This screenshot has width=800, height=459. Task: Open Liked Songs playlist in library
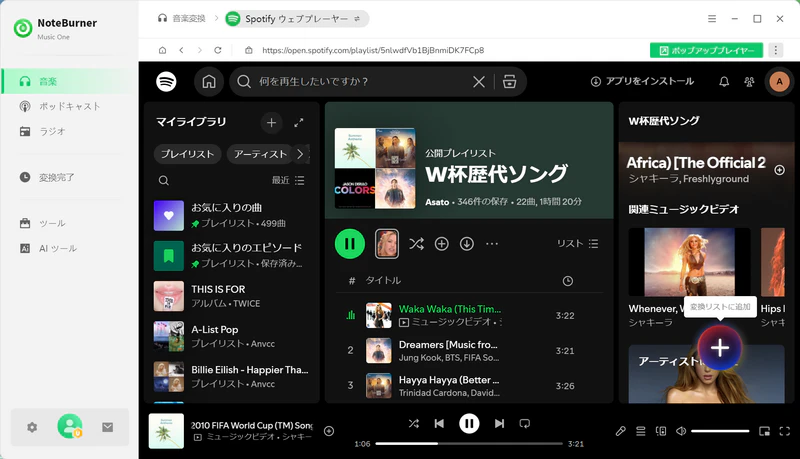(x=231, y=215)
